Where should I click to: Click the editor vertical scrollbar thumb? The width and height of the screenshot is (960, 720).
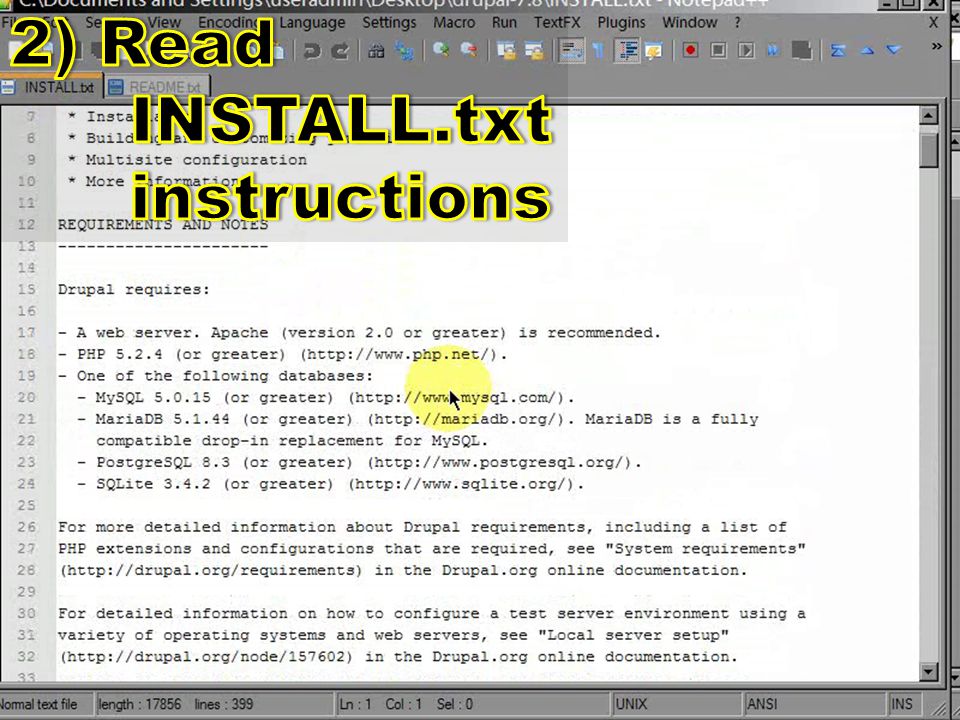pos(929,150)
